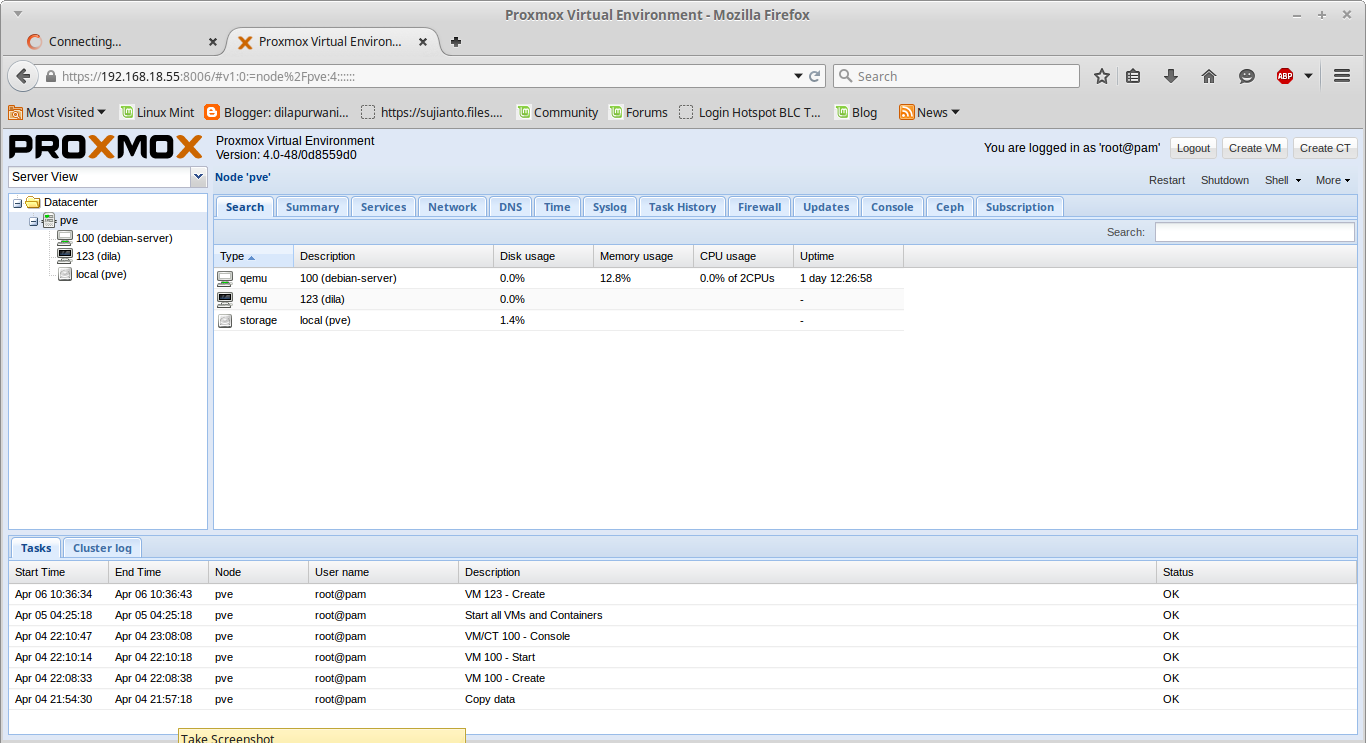Click the Shutdown node button
The height and width of the screenshot is (743, 1366).
coord(1225,180)
